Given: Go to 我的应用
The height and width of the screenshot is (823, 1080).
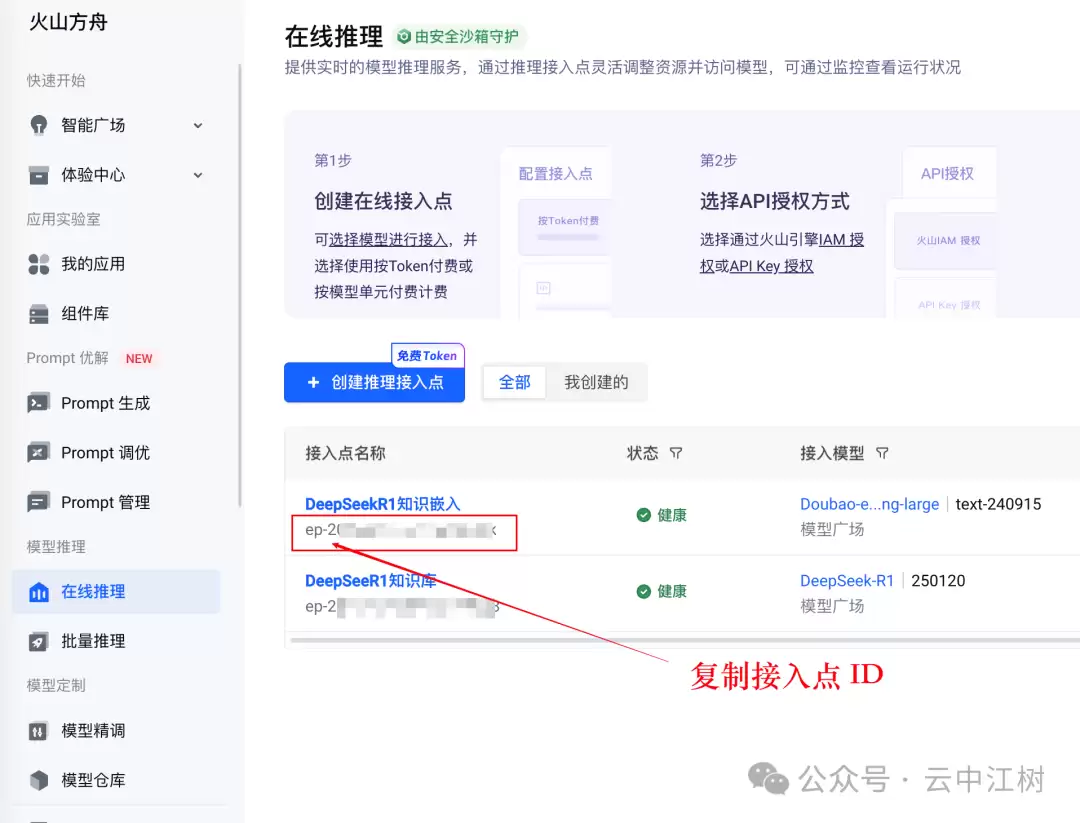Looking at the screenshot, I should click(x=116, y=264).
